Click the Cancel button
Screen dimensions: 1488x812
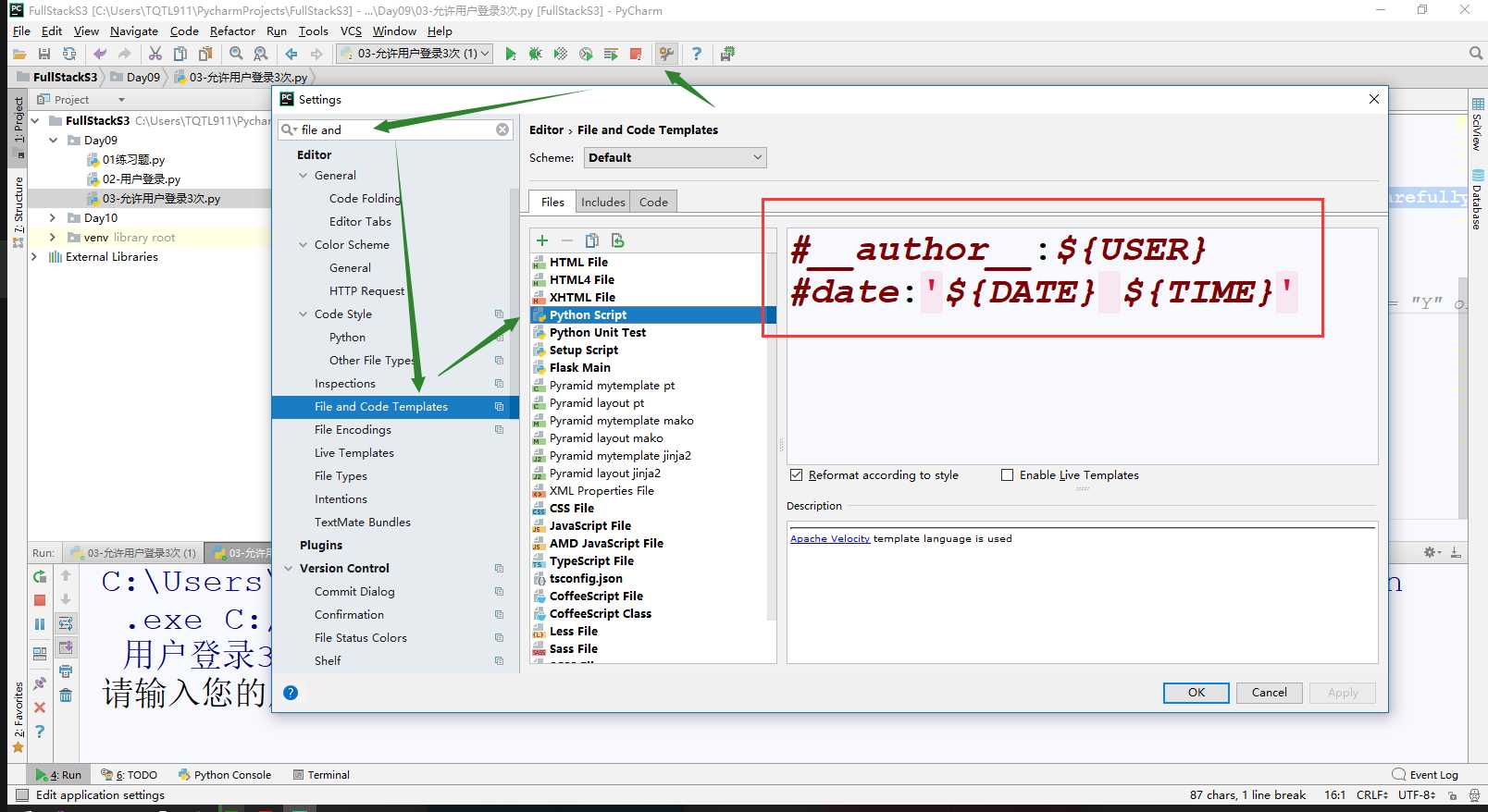(x=1269, y=693)
